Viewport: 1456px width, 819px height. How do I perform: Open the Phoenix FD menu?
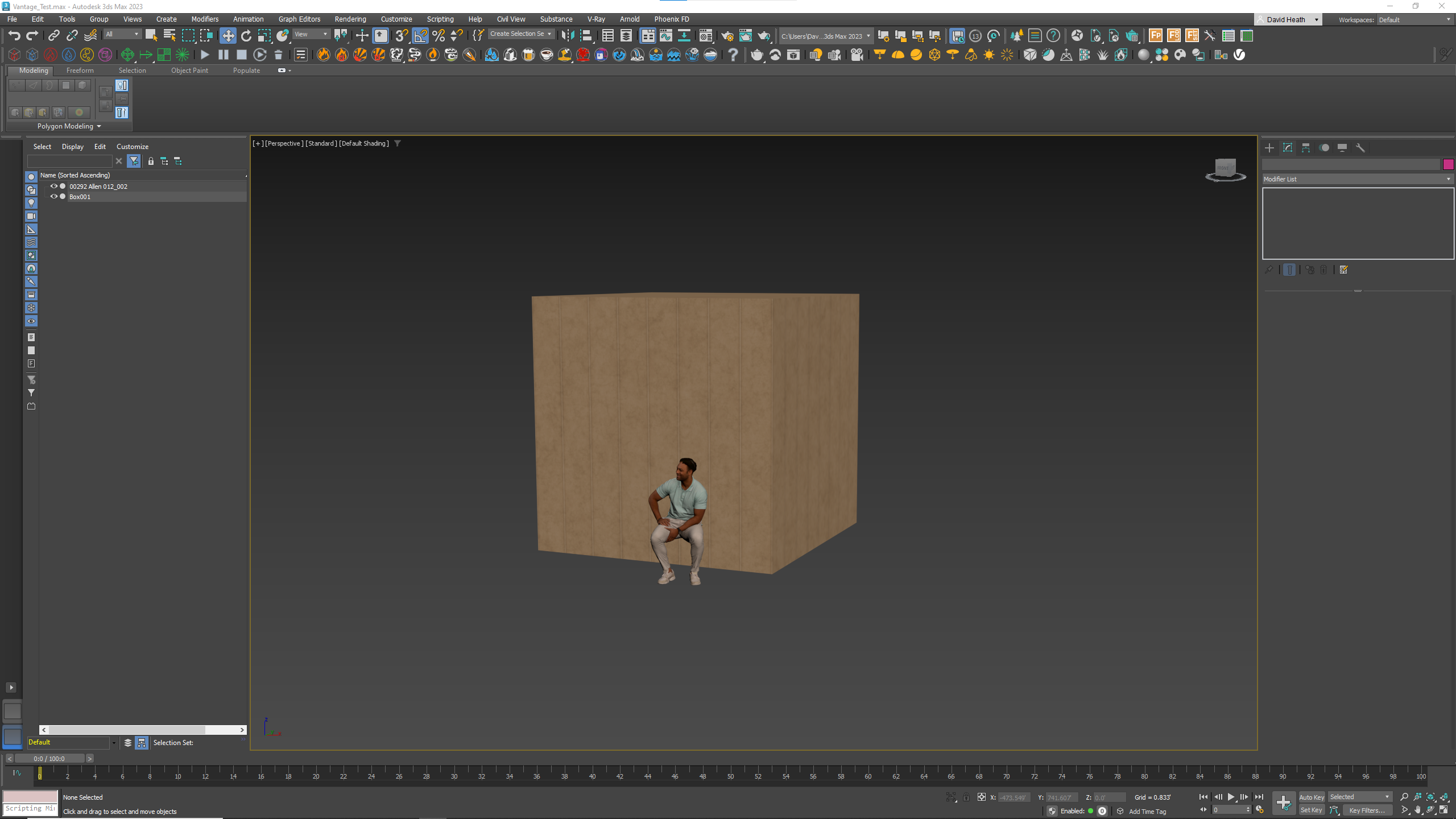(x=672, y=19)
